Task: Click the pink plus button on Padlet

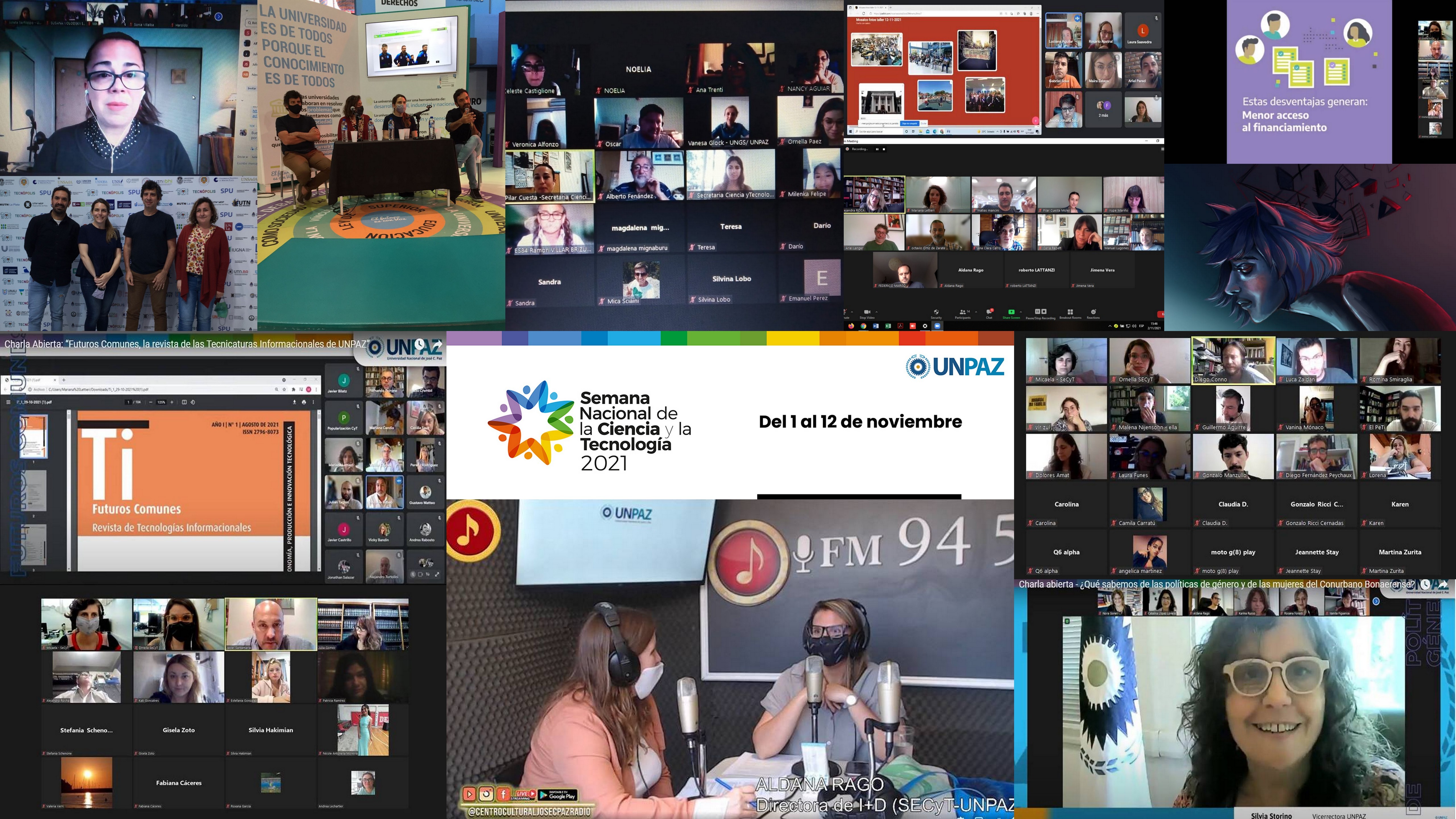Action: click(1035, 121)
